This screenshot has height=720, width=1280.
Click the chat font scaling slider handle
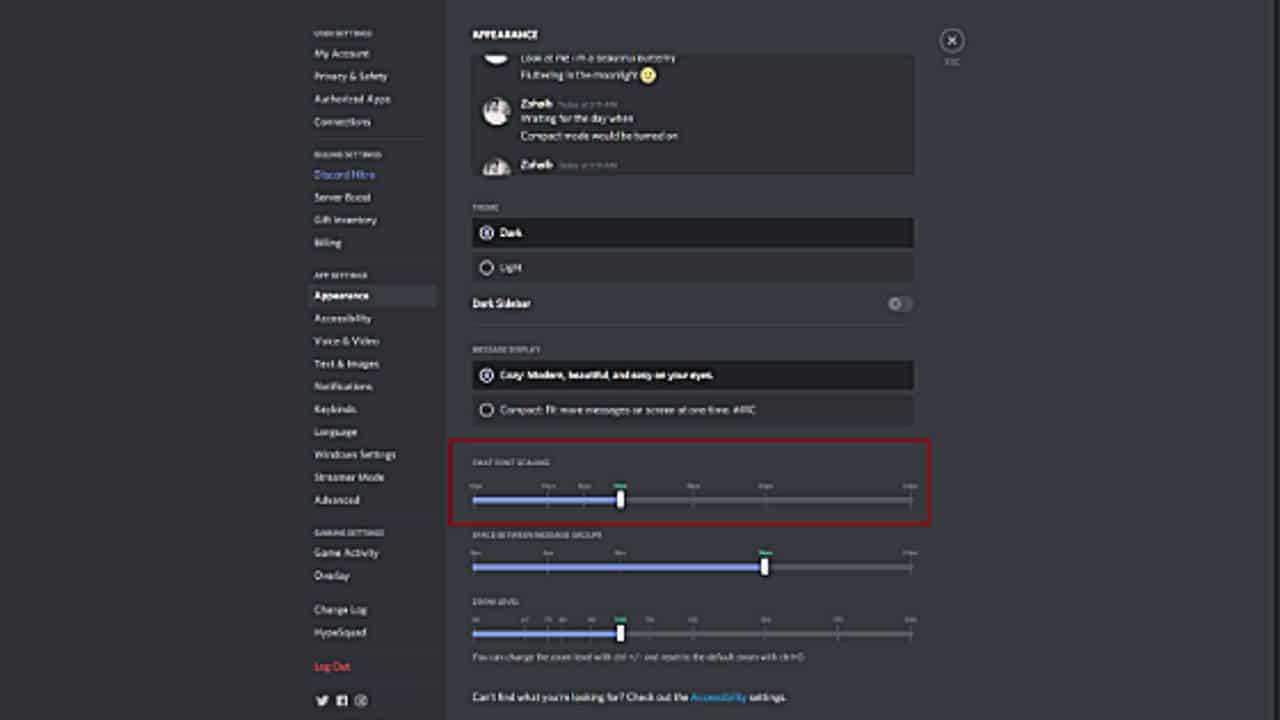[x=620, y=499]
